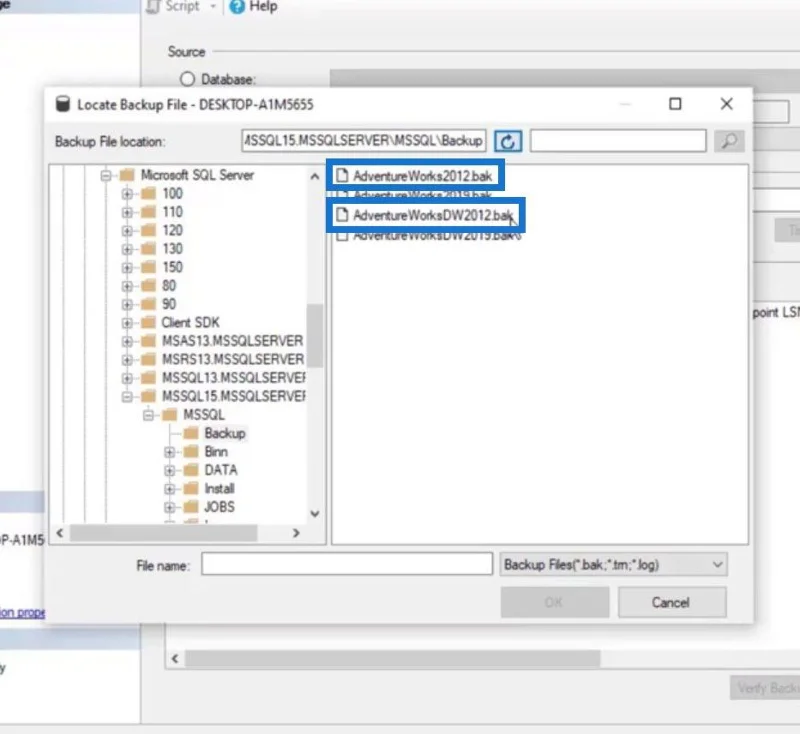
Task: Click the refresh icon beside Backup File location
Action: coord(508,141)
